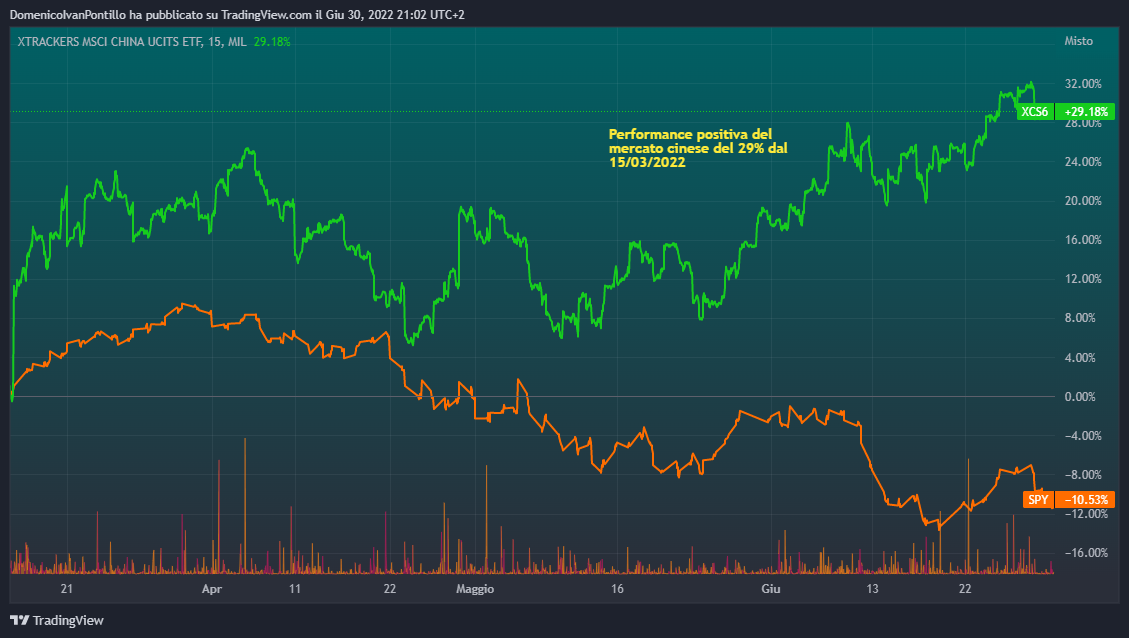
Task: Select the yellow Performance positiva annotation text
Action: coord(698,148)
